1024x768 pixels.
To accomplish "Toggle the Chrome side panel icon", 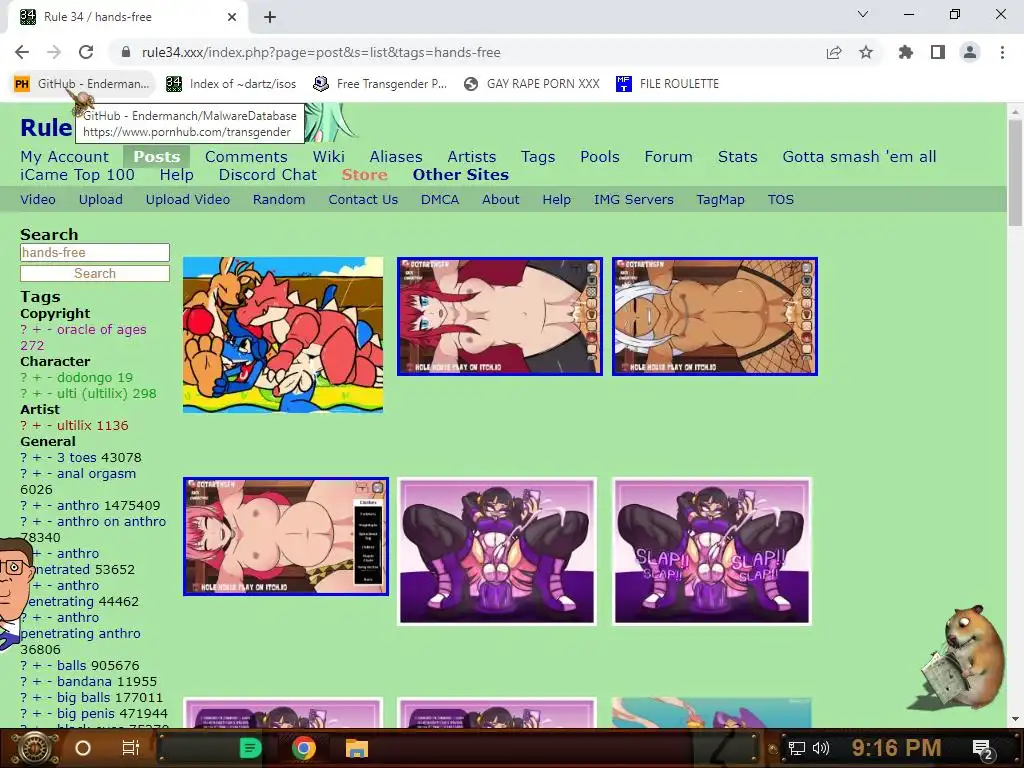I will click(938, 52).
